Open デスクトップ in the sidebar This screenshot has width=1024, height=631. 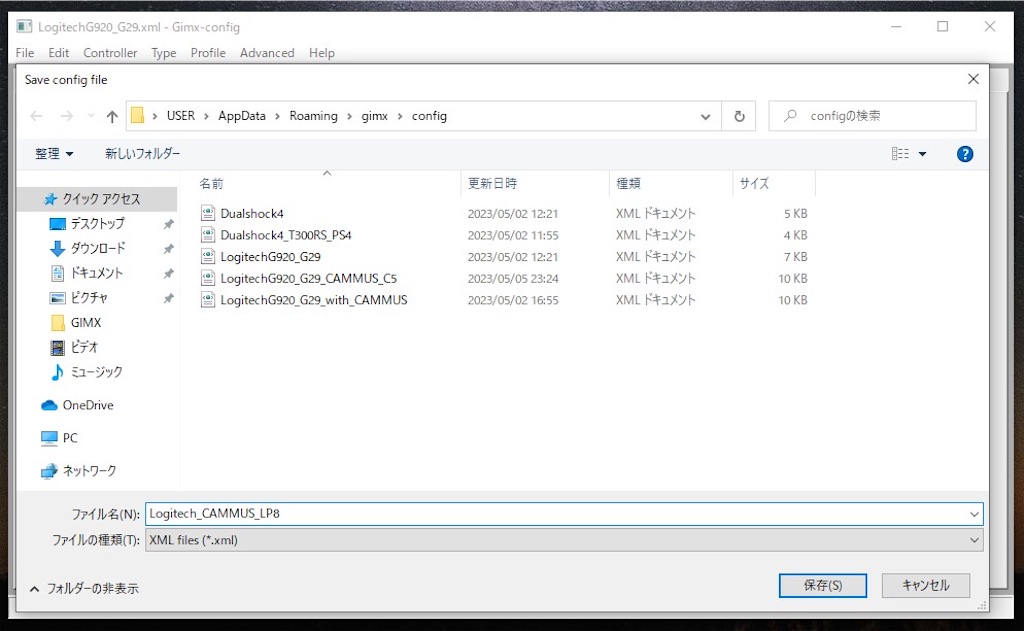tap(97, 223)
